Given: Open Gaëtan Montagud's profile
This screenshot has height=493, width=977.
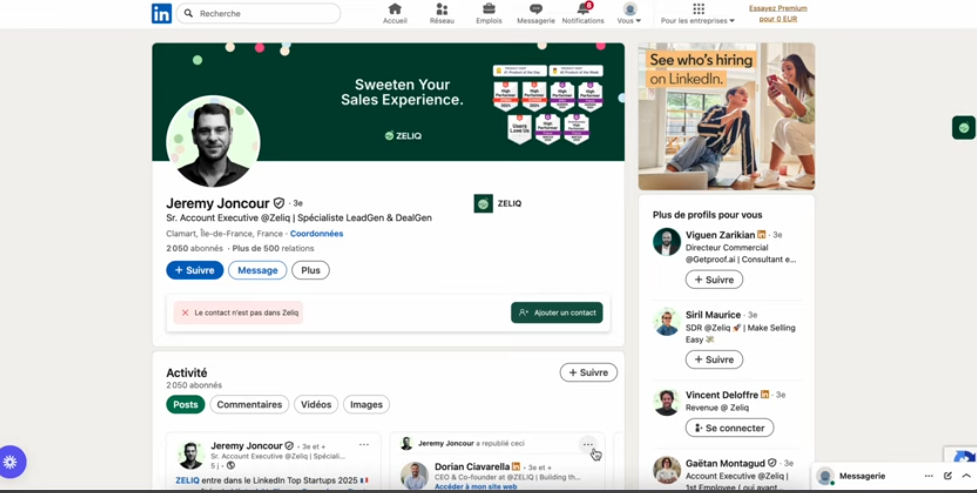Looking at the screenshot, I should [726, 463].
